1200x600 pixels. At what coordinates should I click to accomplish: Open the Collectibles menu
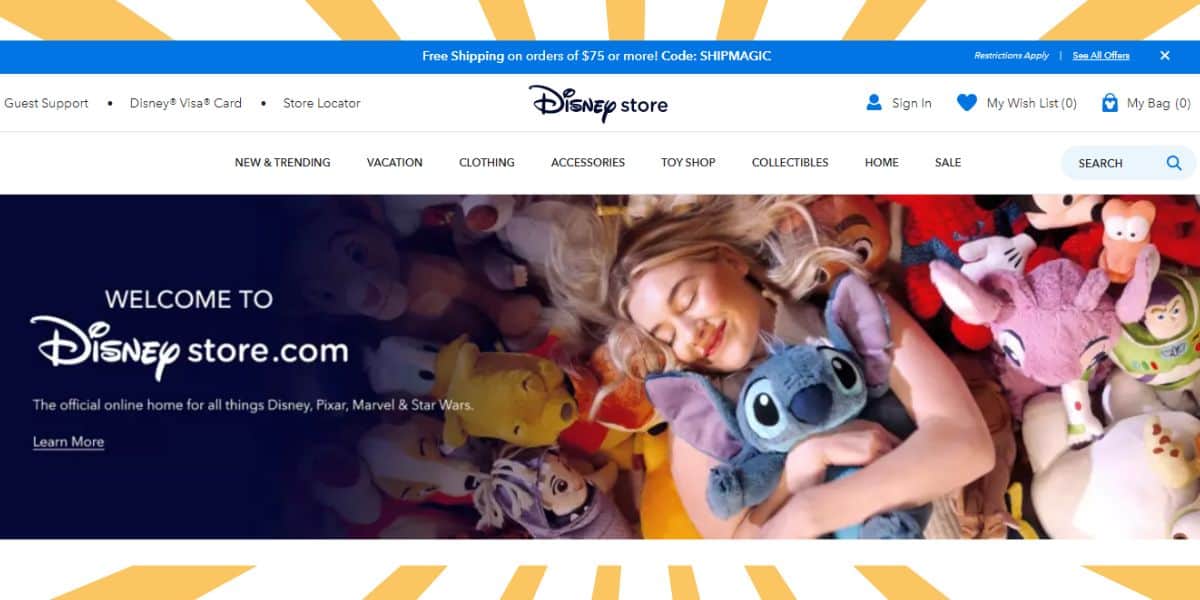pyautogui.click(x=790, y=162)
